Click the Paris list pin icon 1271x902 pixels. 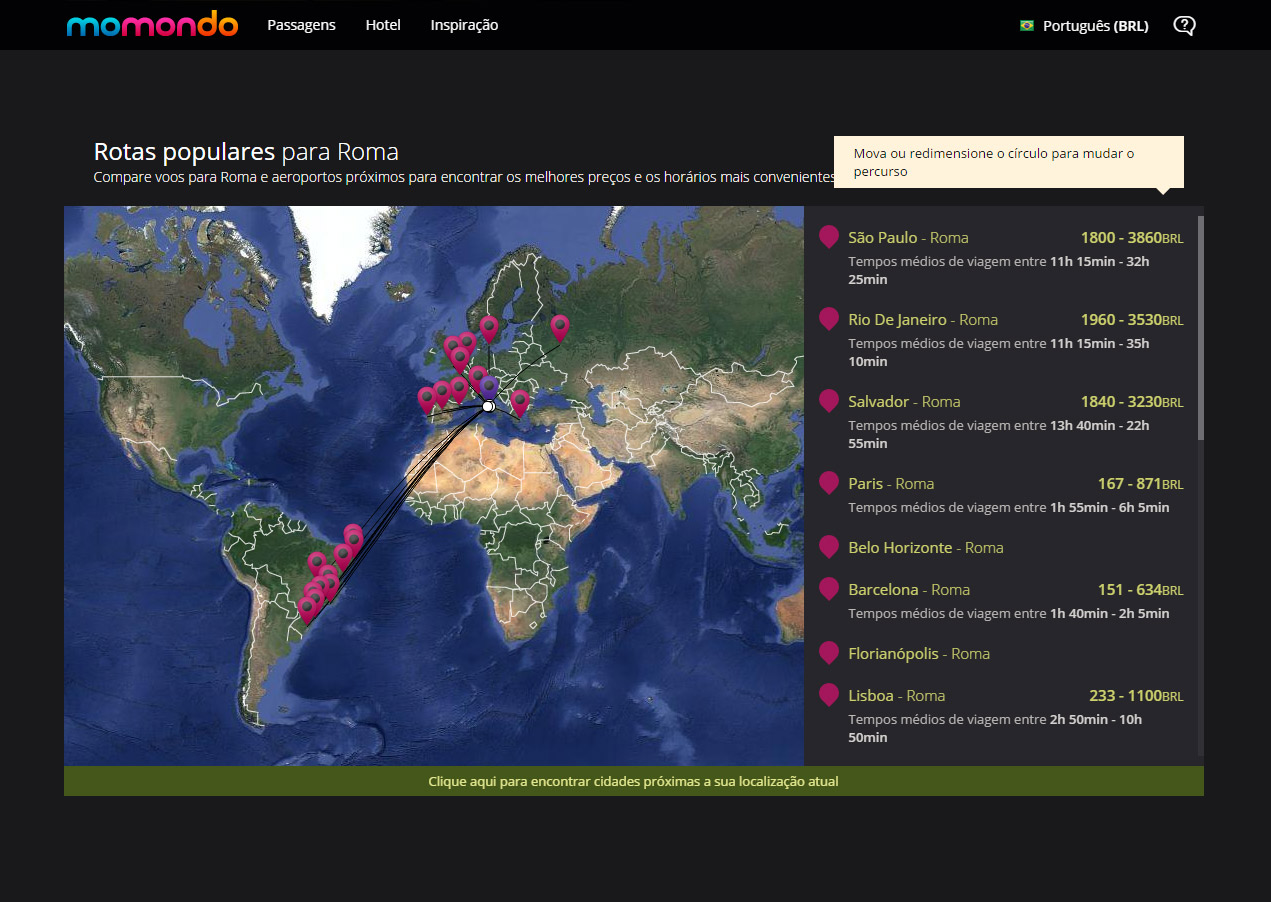tap(828, 483)
